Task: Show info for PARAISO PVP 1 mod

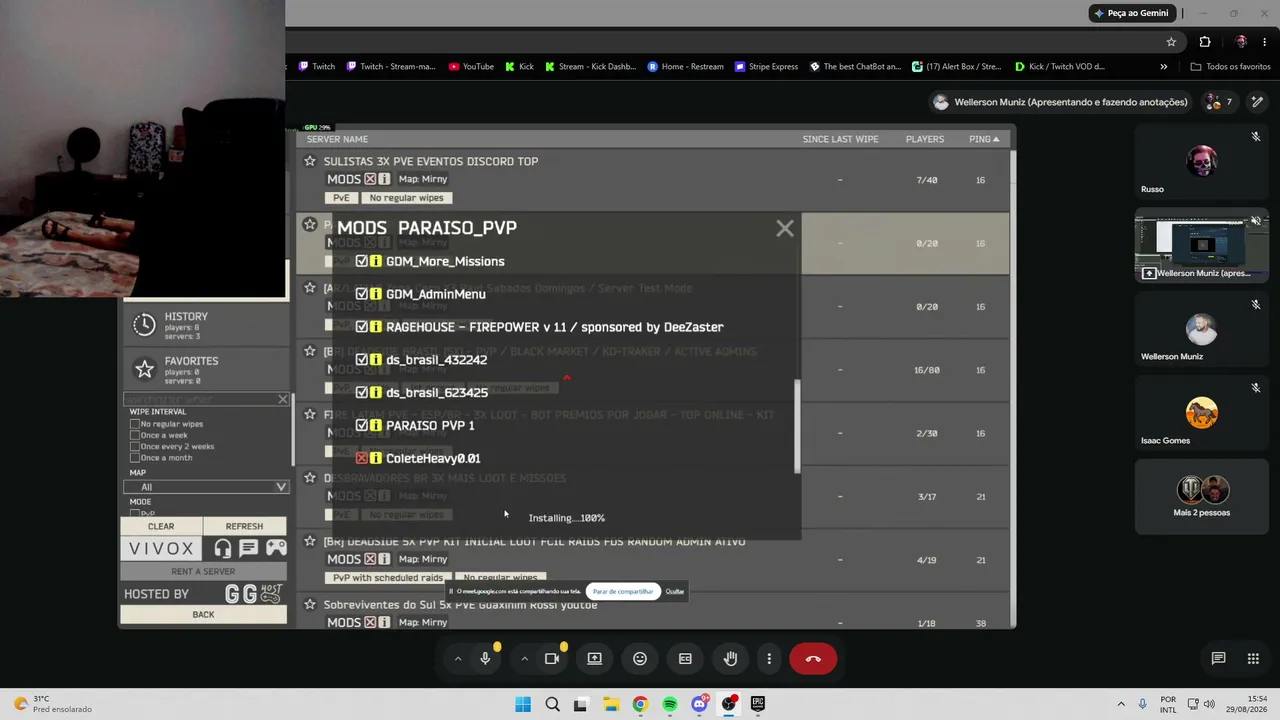Action: (376, 426)
